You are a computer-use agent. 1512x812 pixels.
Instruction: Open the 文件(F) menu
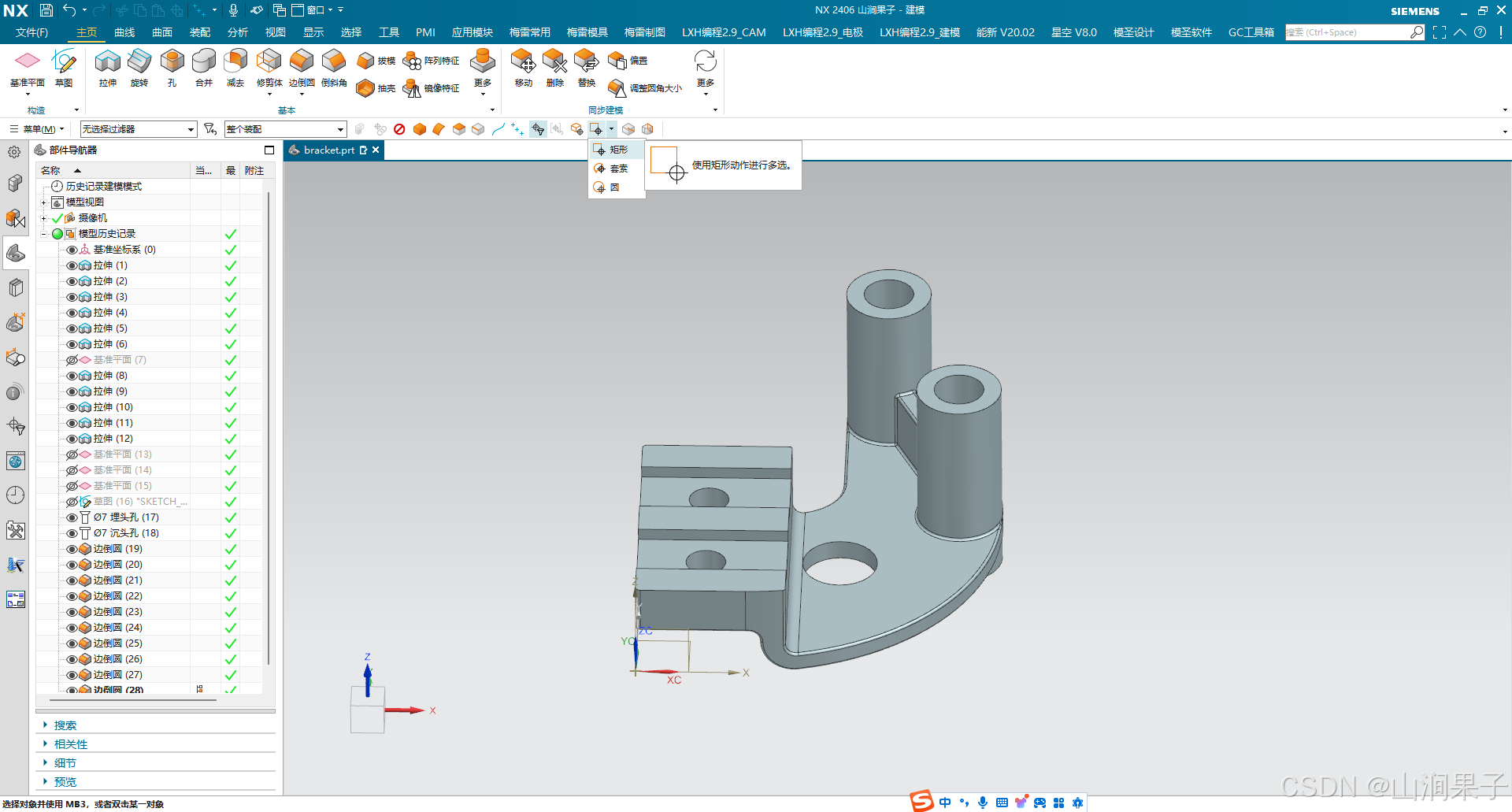(x=31, y=32)
